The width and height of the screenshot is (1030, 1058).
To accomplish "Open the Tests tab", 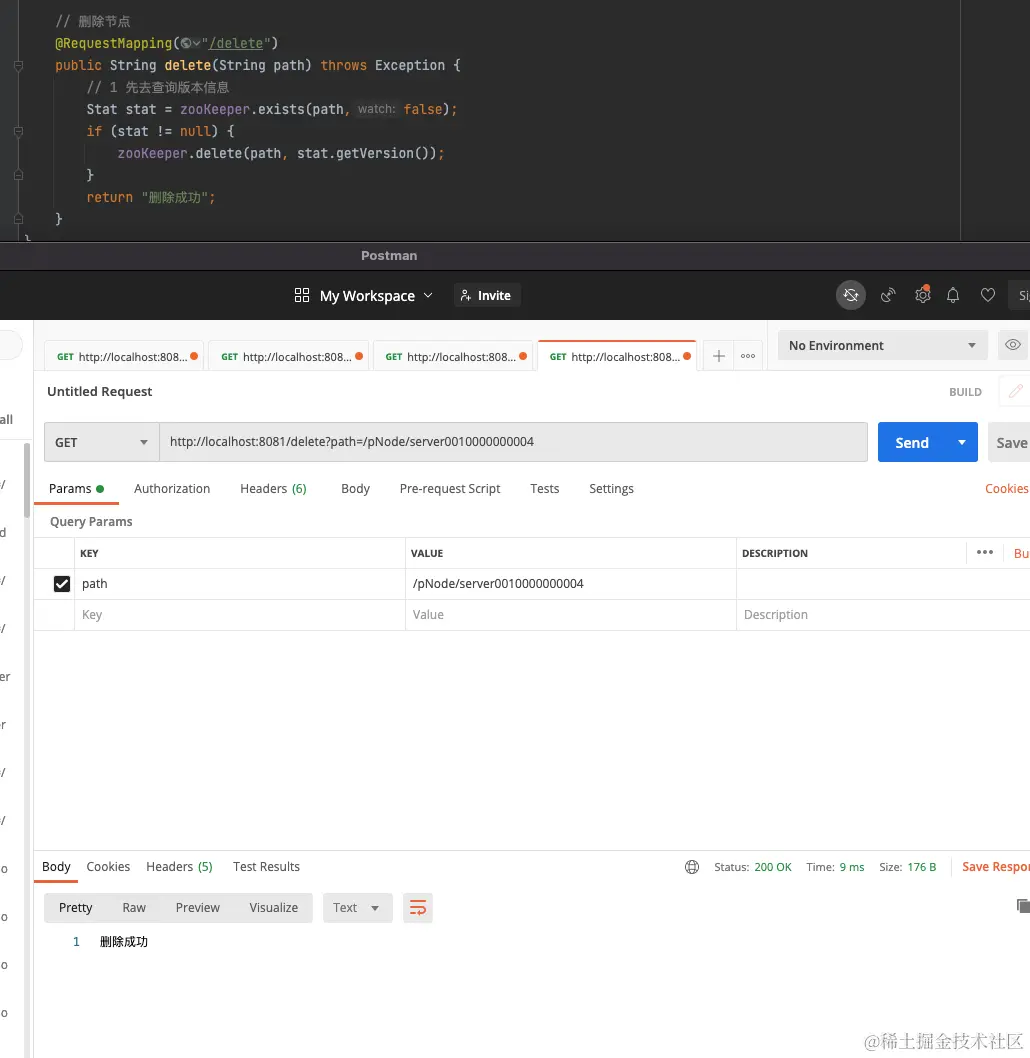I will (x=544, y=489).
